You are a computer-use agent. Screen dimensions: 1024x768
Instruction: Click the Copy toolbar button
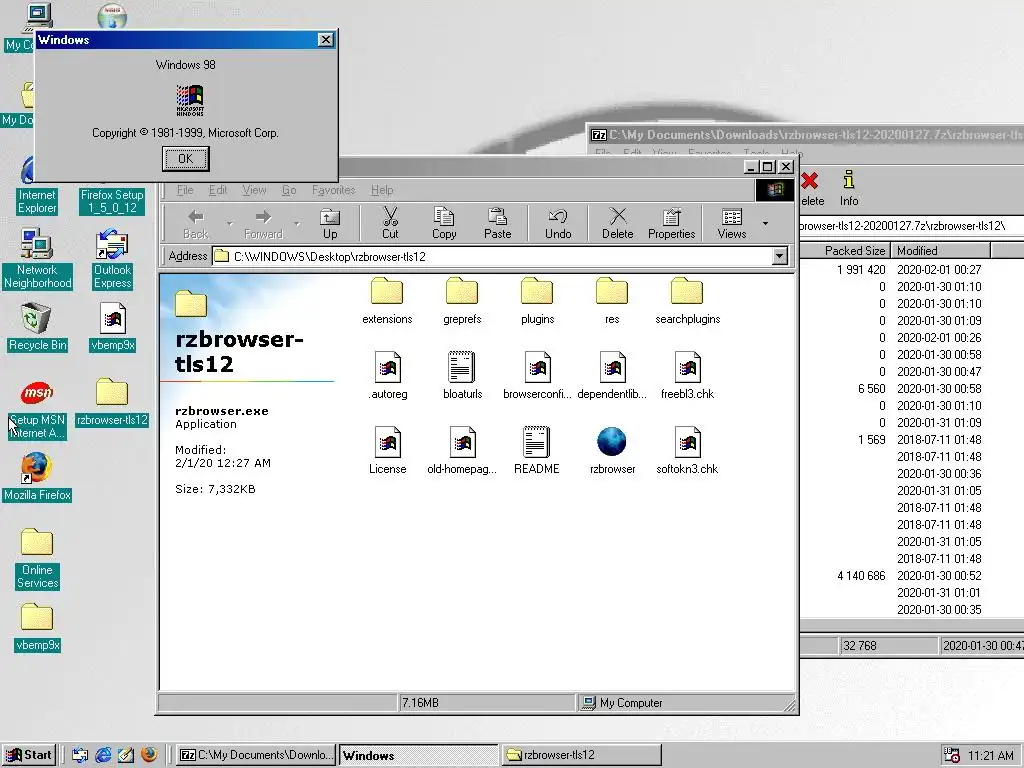click(444, 223)
